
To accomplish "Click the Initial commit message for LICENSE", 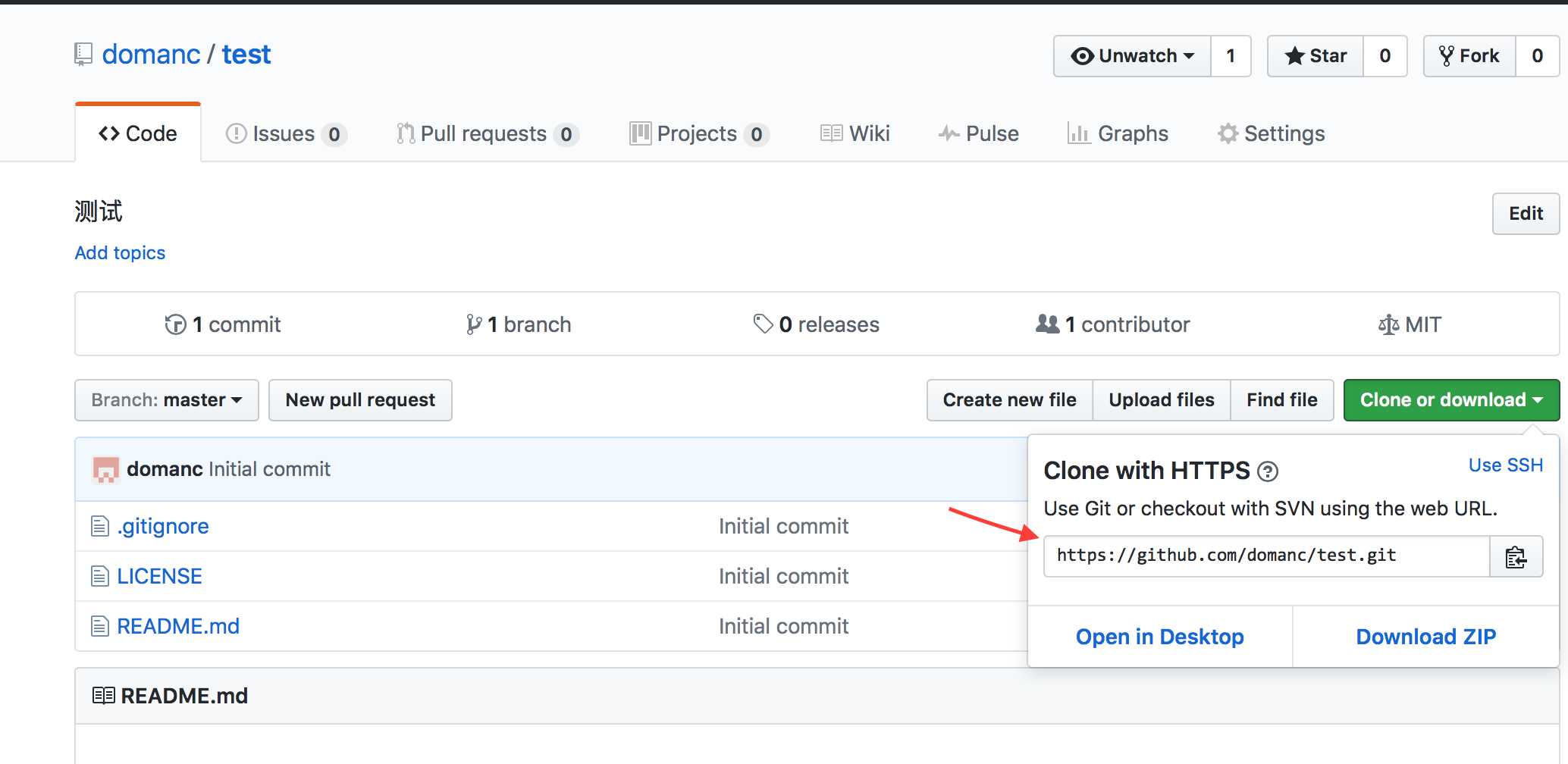I will pos(783,576).
